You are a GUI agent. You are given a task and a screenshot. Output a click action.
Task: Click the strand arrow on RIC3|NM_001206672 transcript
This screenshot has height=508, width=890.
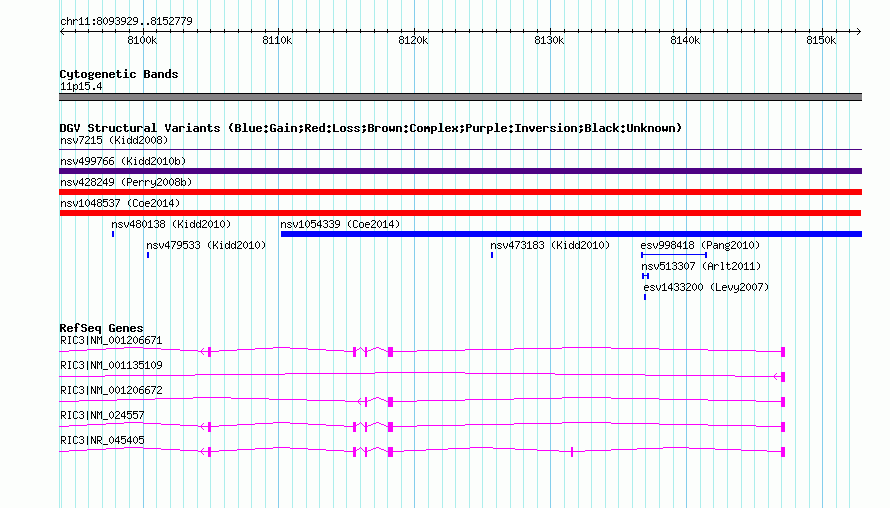click(x=361, y=402)
